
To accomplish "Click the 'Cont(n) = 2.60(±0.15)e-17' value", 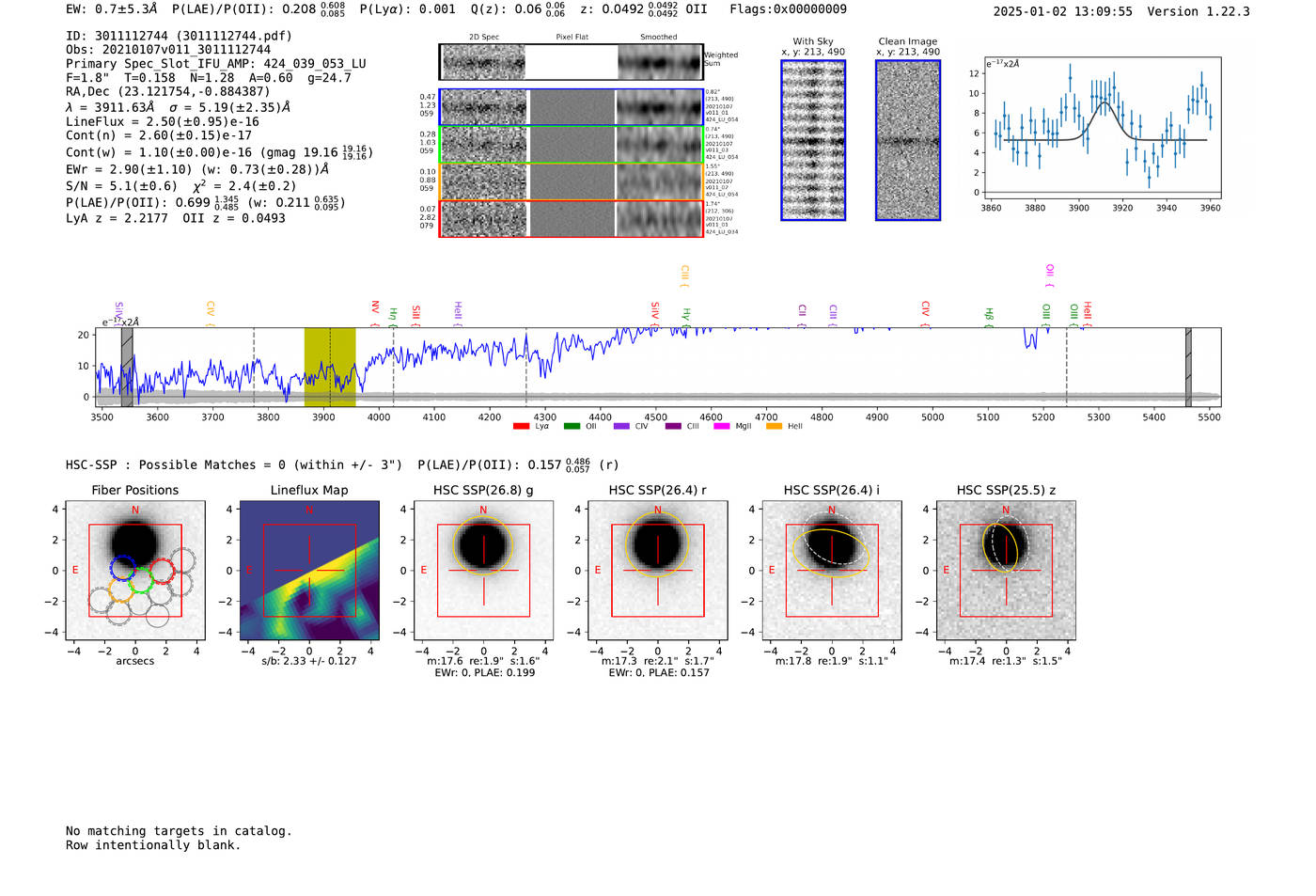I will [x=159, y=135].
